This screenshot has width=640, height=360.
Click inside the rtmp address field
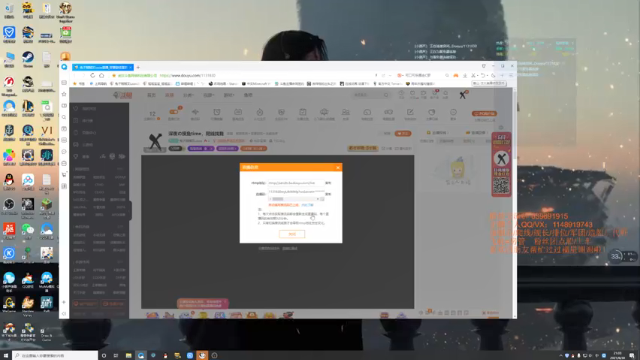click(x=296, y=183)
